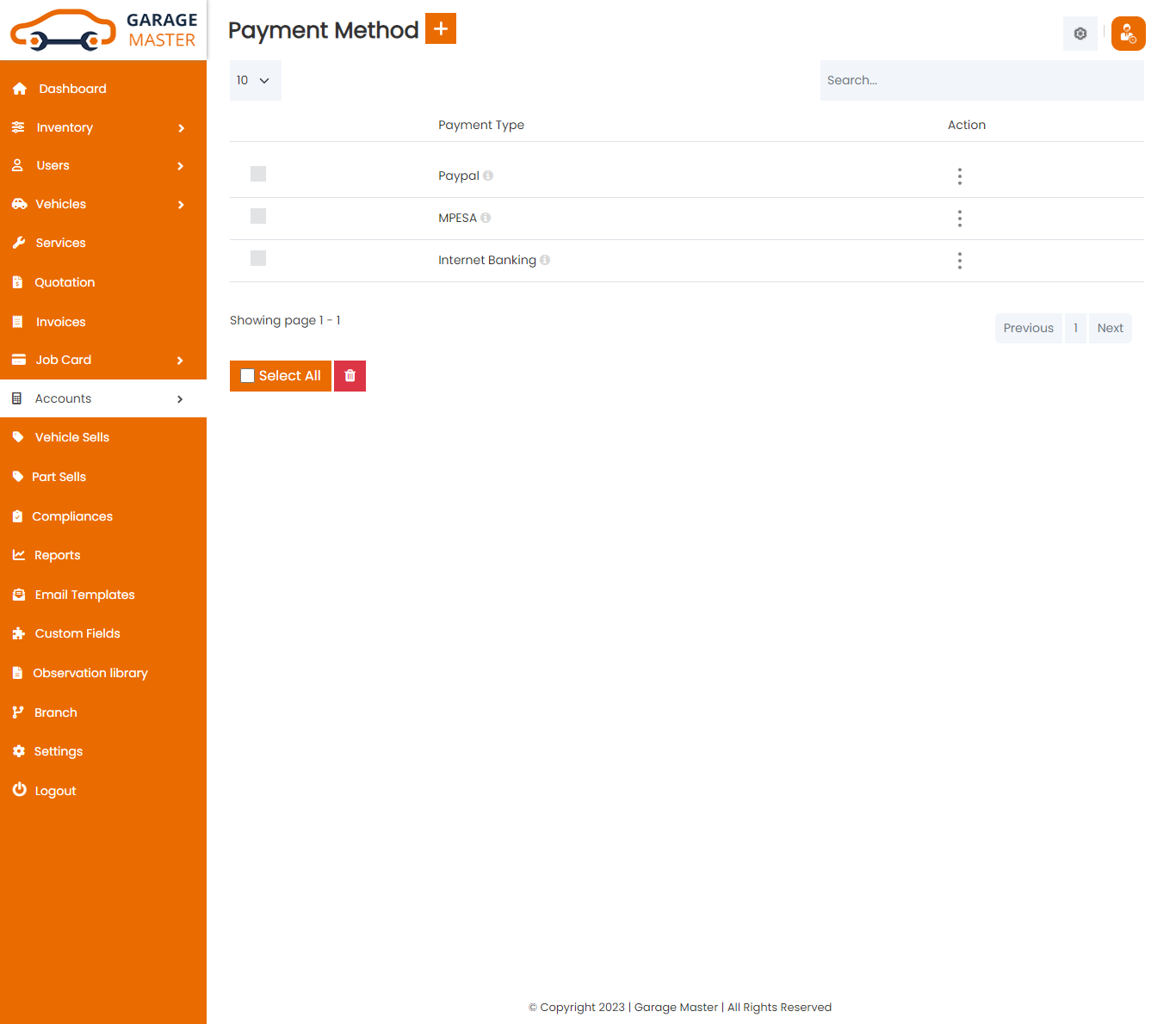This screenshot has width=1176, height=1024.
Task: Open the settings gear in the top bar
Action: (x=1080, y=34)
